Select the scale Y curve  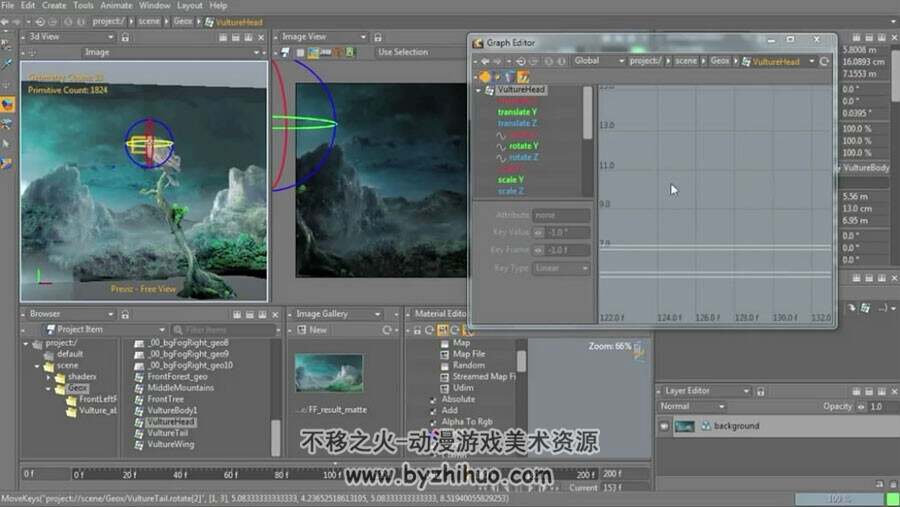pos(510,180)
